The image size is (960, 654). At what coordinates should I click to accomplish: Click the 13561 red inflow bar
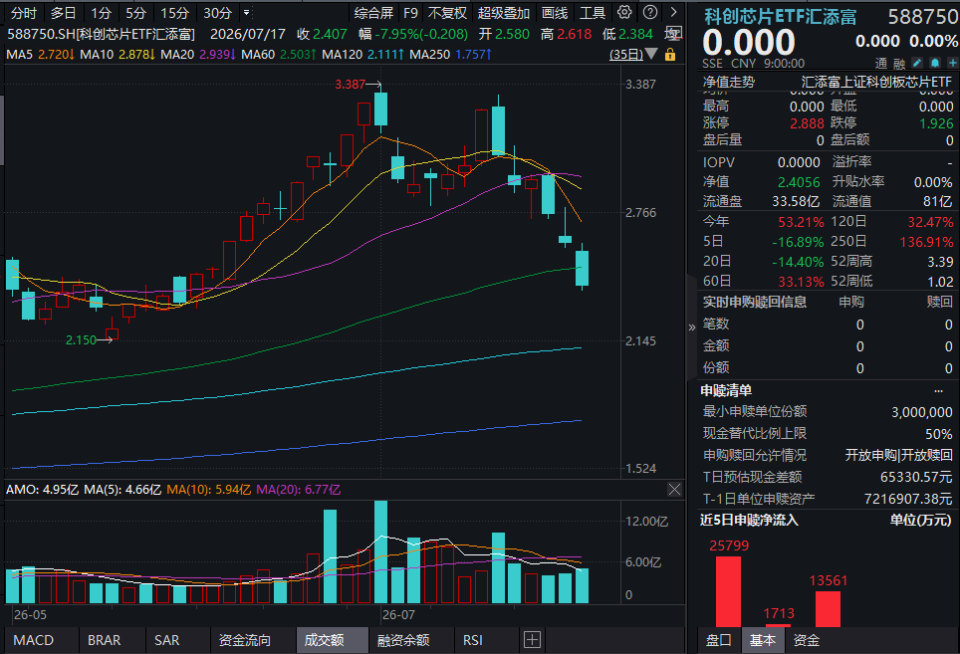point(828,609)
